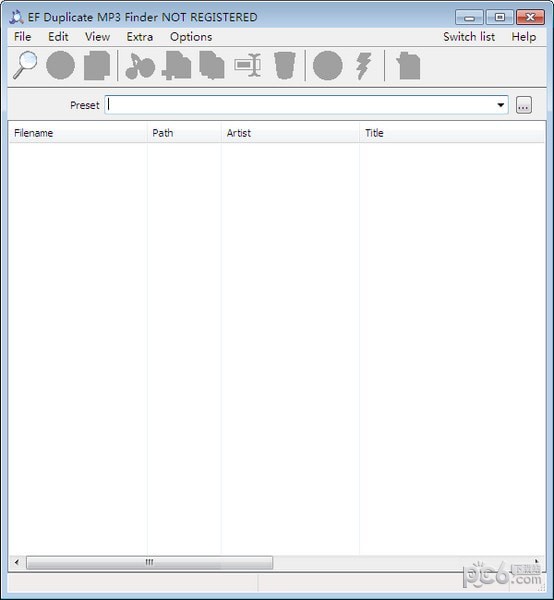Image resolution: width=554 pixels, height=600 pixels.
Task: Click Switch list in the menu bar
Action: [469, 37]
